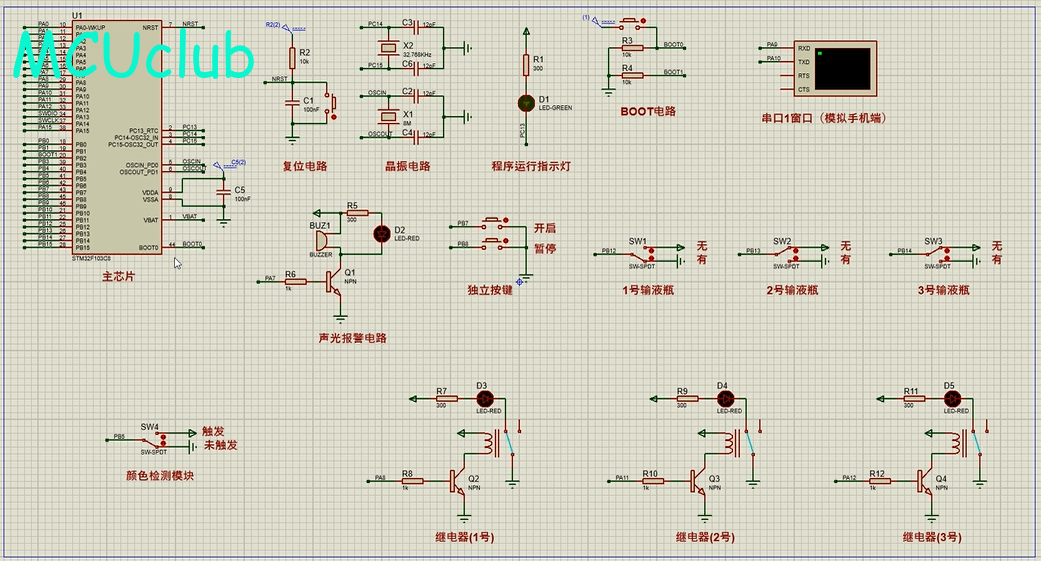Select capacitor C1 in reset circuit
The height and width of the screenshot is (561, 1041).
292,103
